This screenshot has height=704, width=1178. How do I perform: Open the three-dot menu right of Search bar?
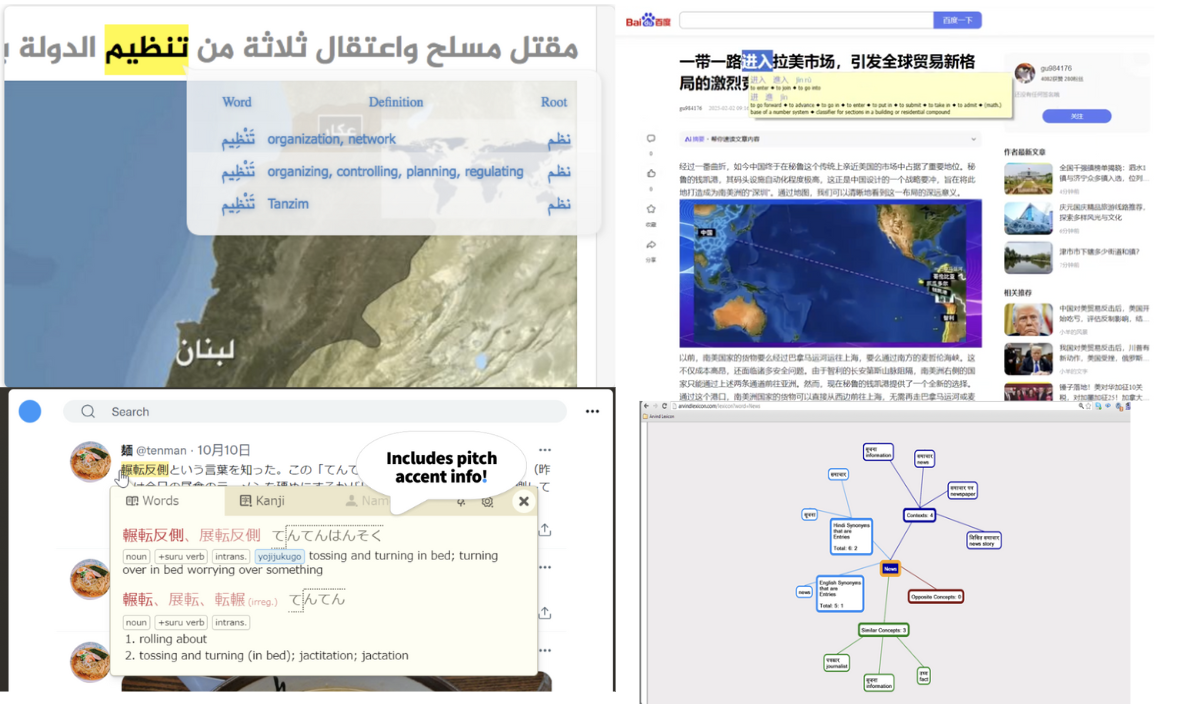coord(592,412)
